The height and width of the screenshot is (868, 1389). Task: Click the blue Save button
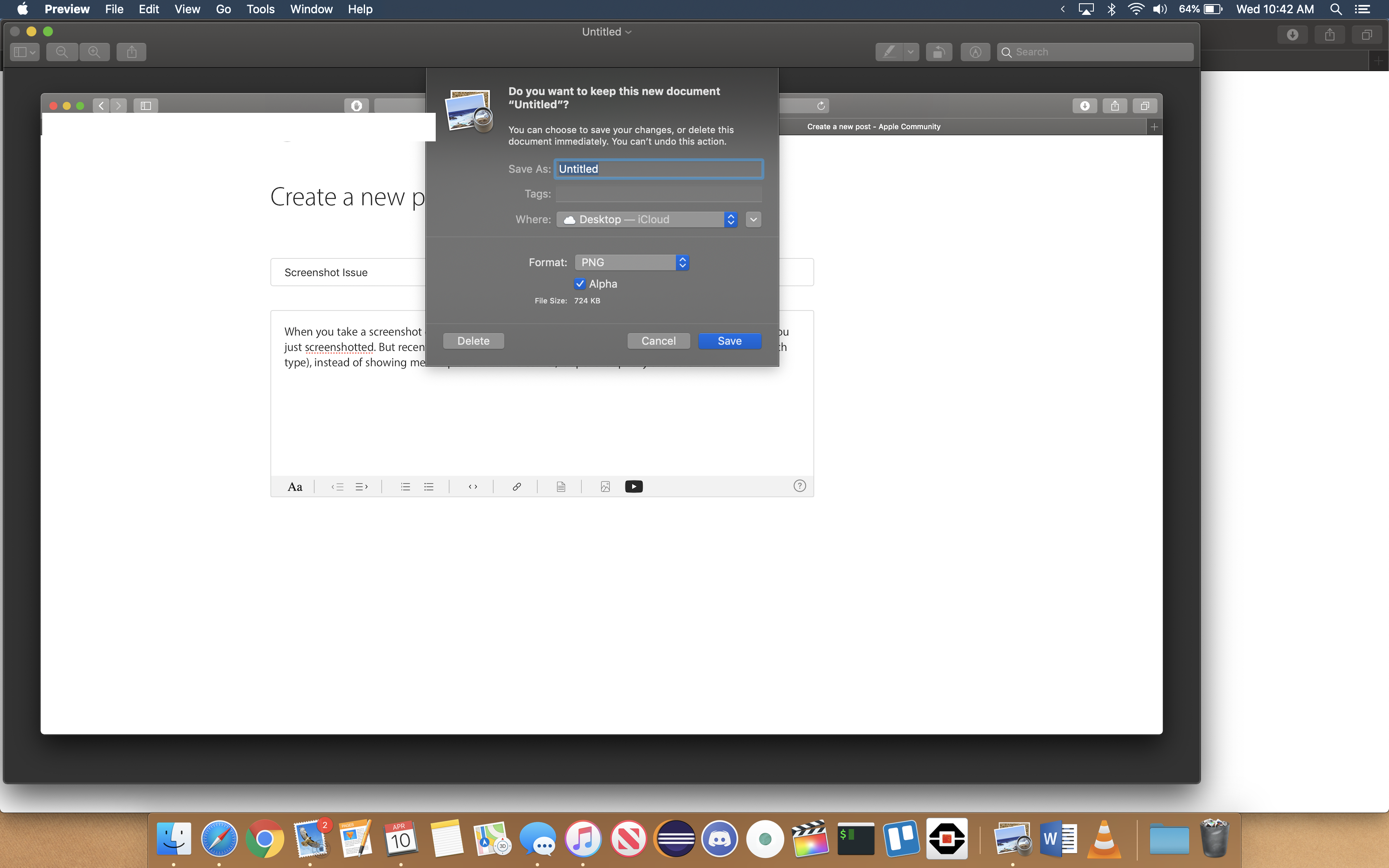coord(730,341)
